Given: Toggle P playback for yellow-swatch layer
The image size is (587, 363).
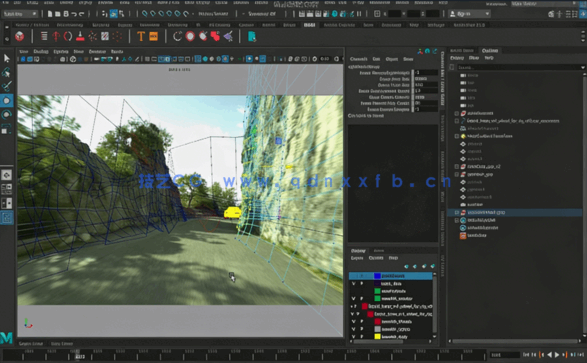Looking at the screenshot, I should tap(362, 336).
